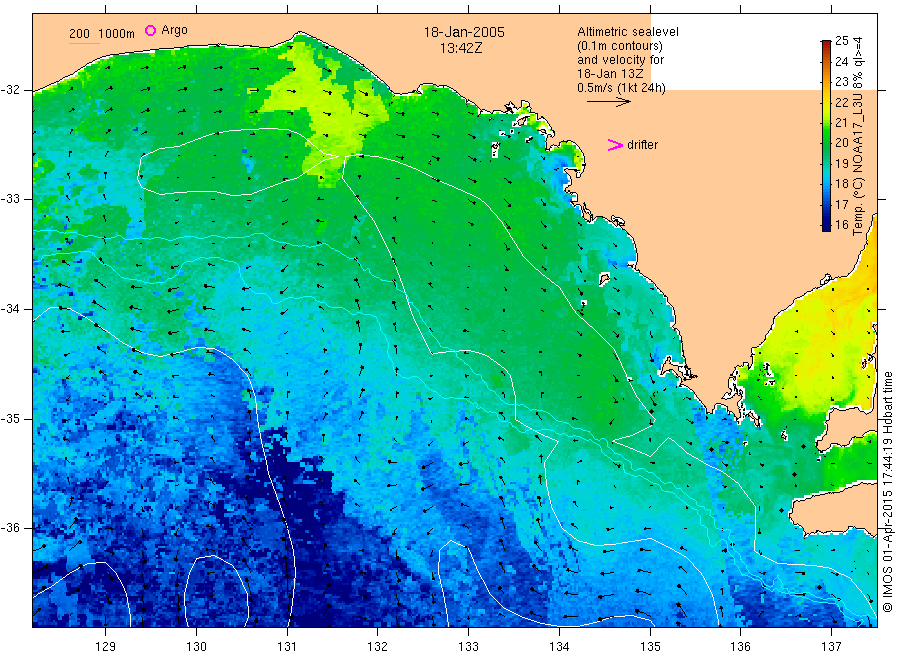Click the '134' longitude axis label
This screenshot has width=900, height=660.
point(559,647)
